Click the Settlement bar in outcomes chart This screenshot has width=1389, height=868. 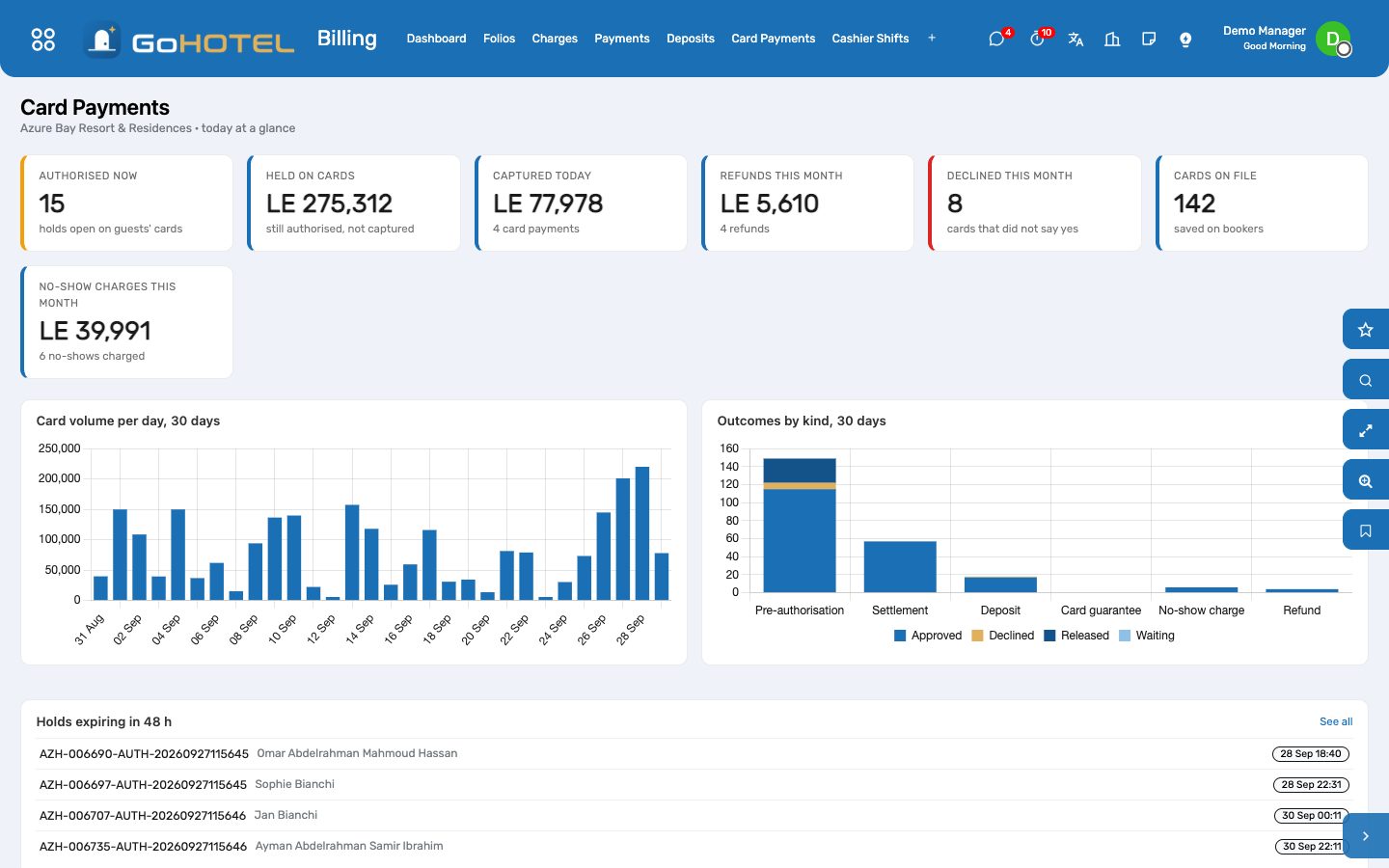tap(900, 566)
